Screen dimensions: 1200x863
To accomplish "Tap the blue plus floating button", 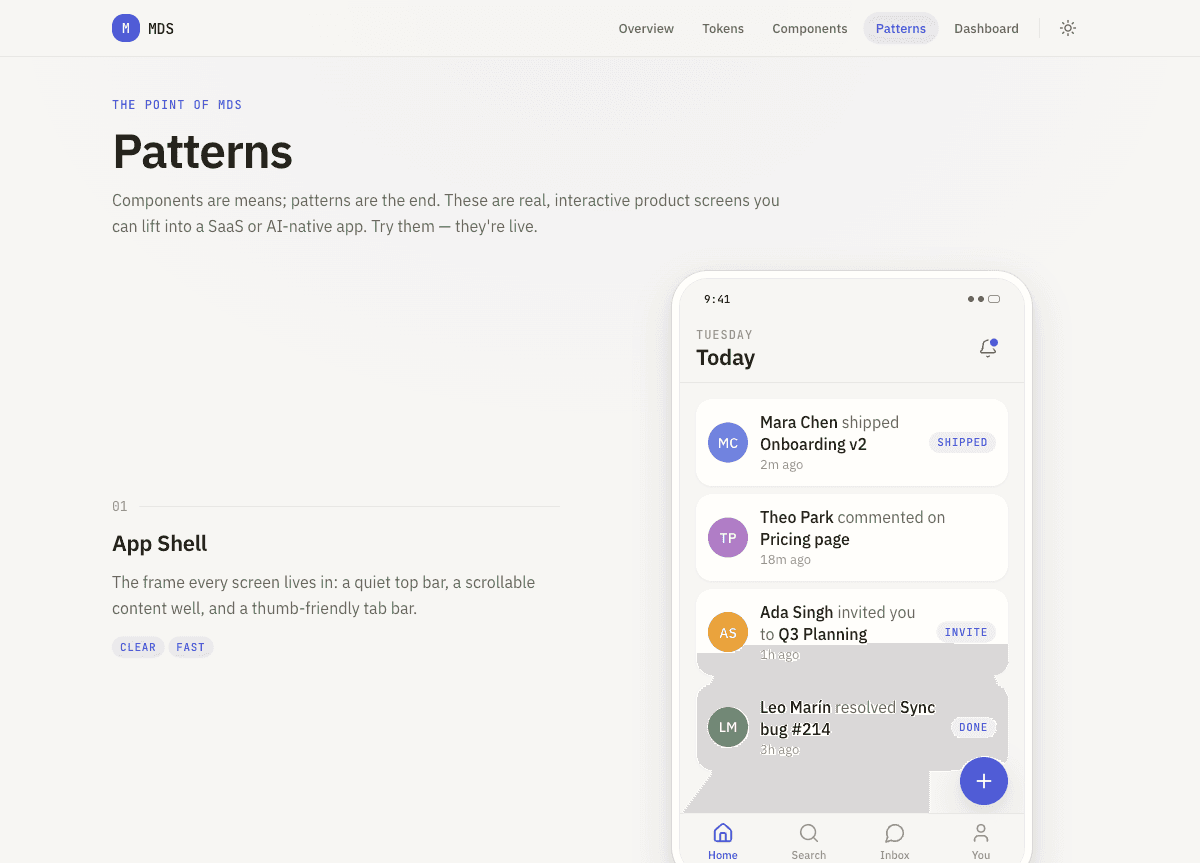I will (984, 781).
